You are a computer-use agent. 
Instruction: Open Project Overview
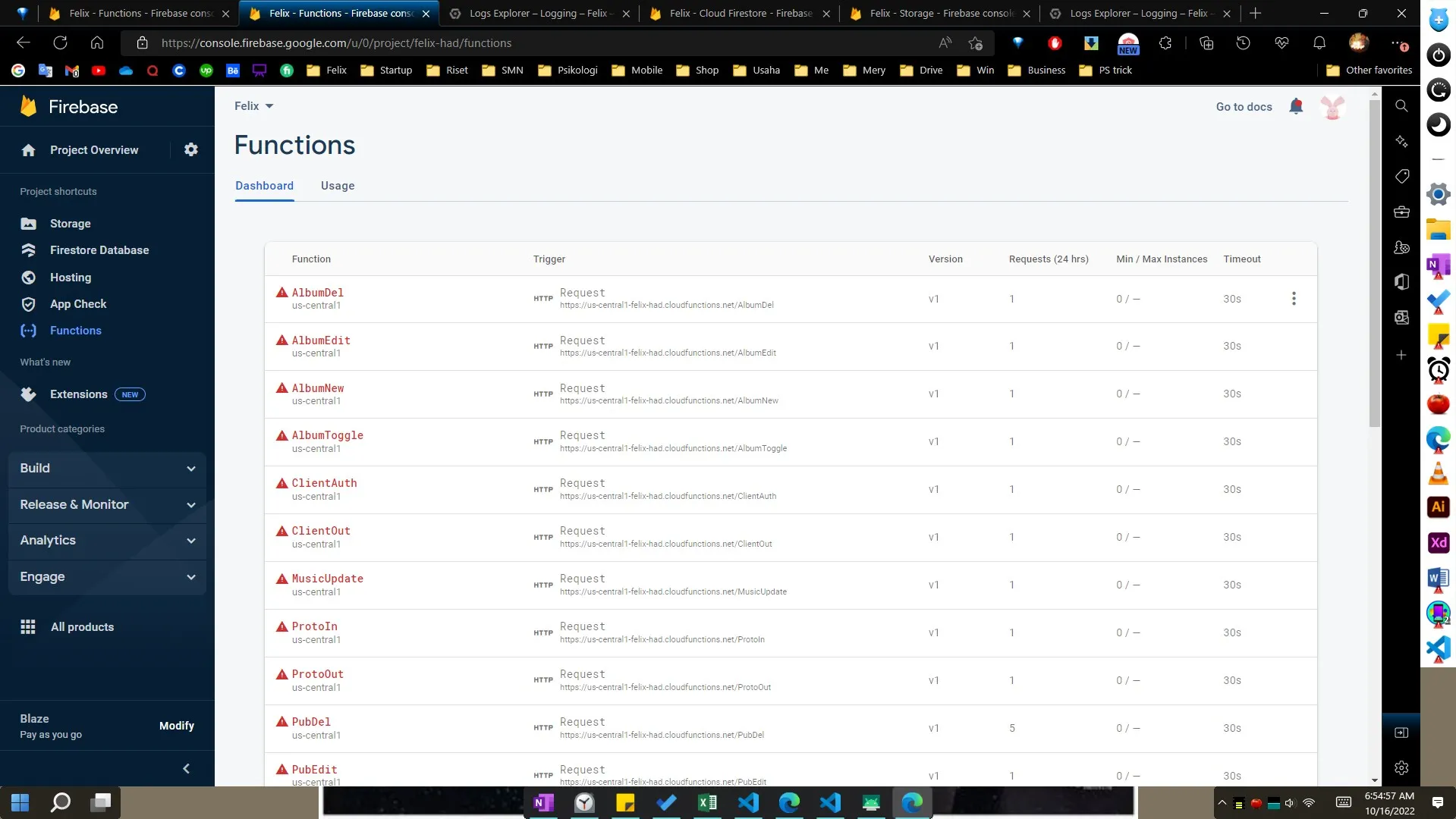94,150
